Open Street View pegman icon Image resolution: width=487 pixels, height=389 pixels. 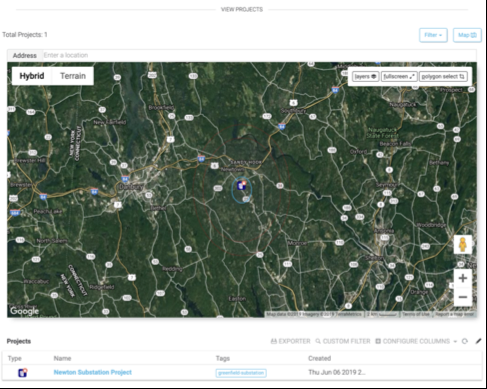[x=463, y=245]
